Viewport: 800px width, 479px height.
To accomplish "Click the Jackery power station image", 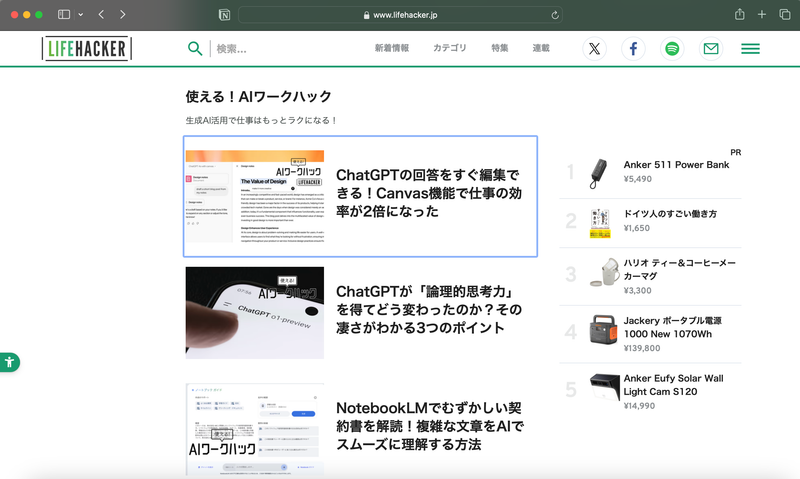I will pos(604,330).
